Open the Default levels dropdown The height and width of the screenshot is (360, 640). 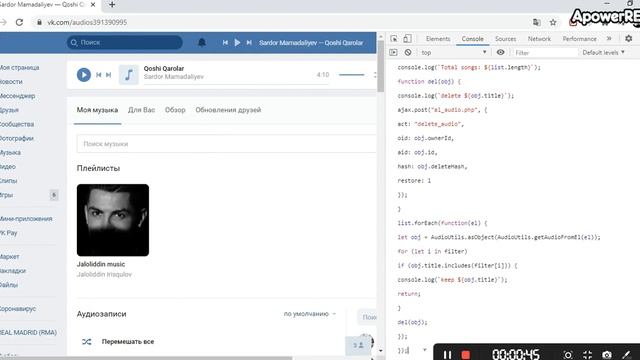click(603, 52)
